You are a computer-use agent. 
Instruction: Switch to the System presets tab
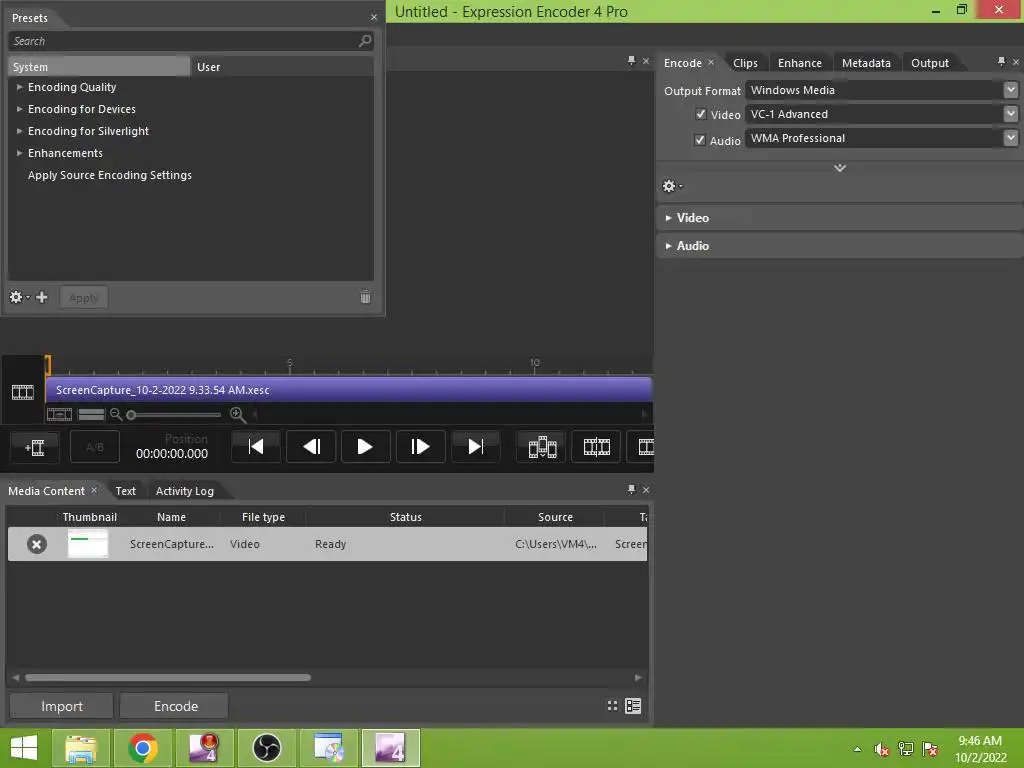point(99,67)
